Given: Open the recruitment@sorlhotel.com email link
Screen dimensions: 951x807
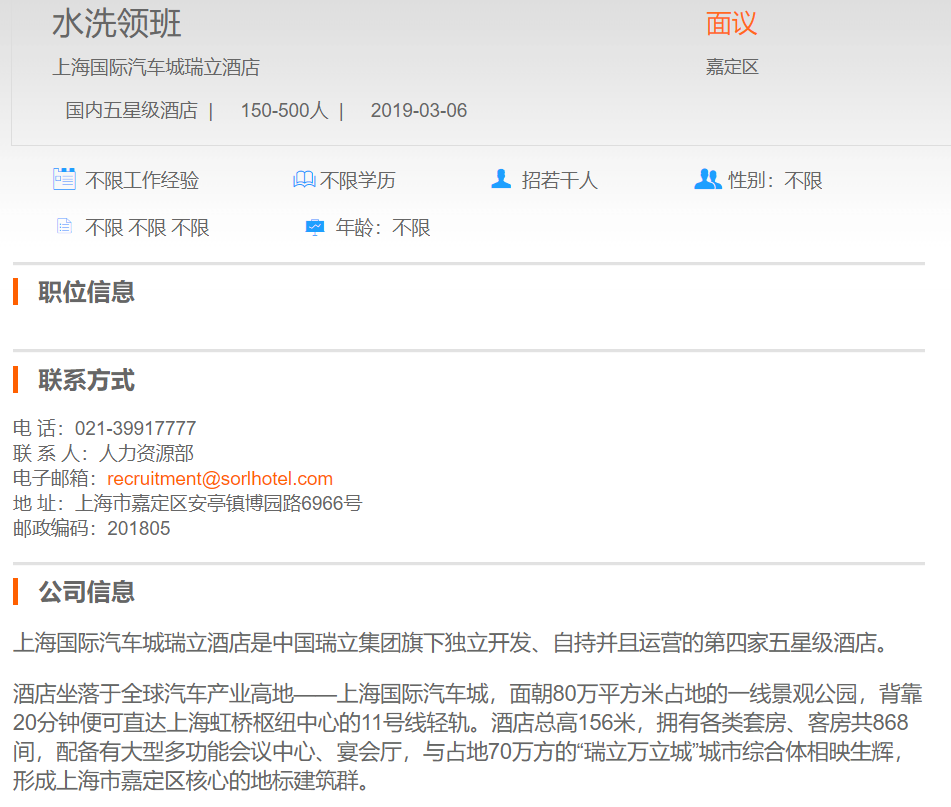Looking at the screenshot, I should tap(220, 479).
